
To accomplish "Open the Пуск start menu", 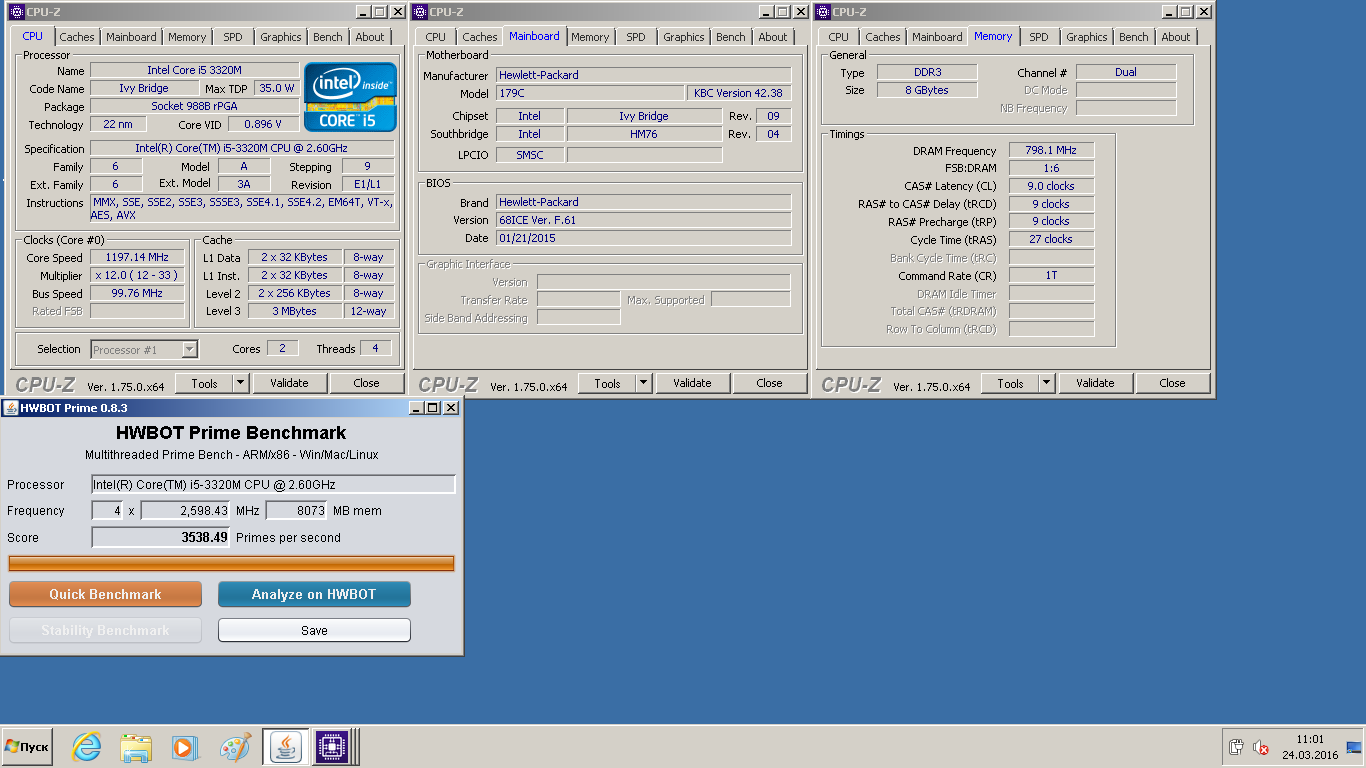I will pos(27,747).
